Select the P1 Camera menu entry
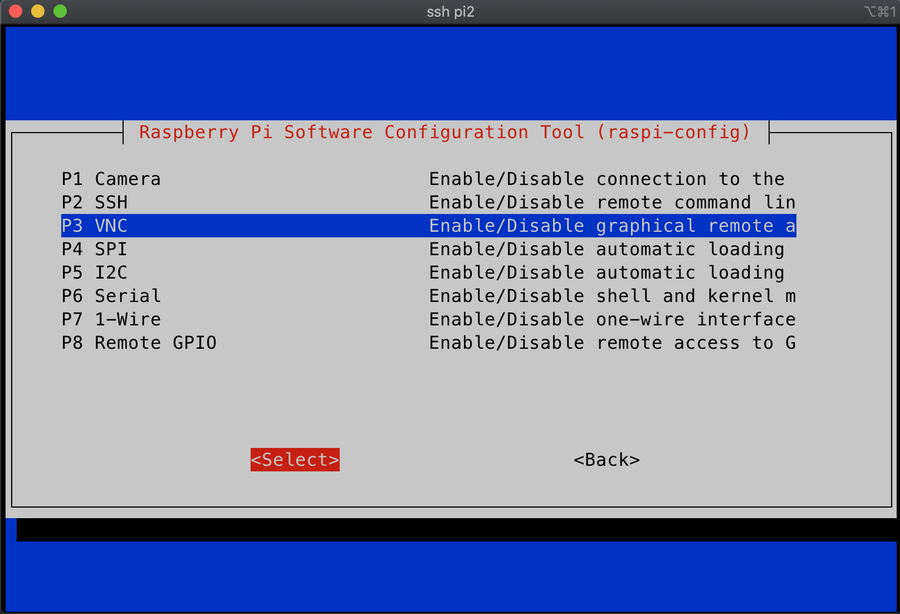This screenshot has width=900, height=614. (x=428, y=179)
